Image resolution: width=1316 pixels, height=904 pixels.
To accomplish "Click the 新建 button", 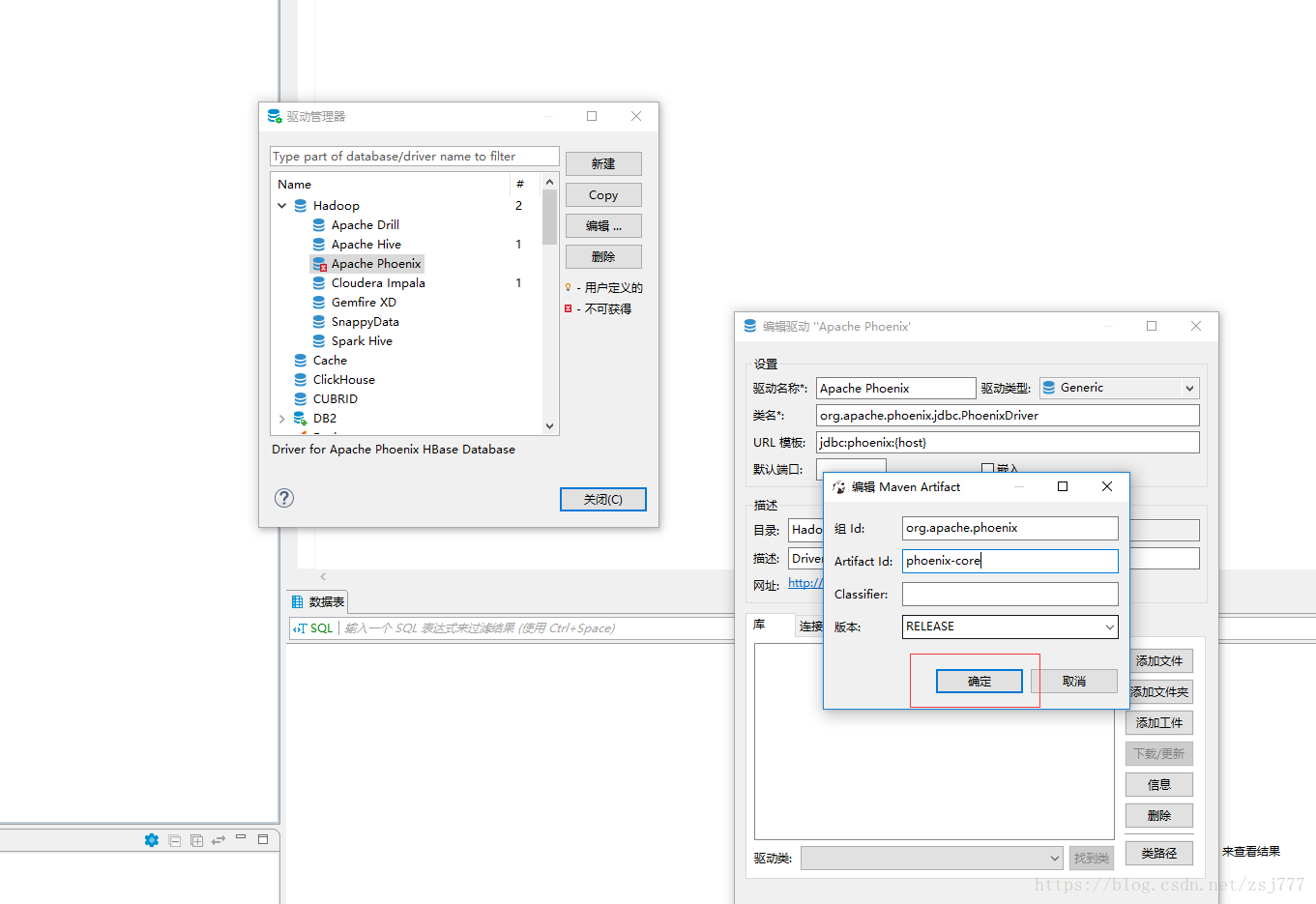I will [x=603, y=164].
